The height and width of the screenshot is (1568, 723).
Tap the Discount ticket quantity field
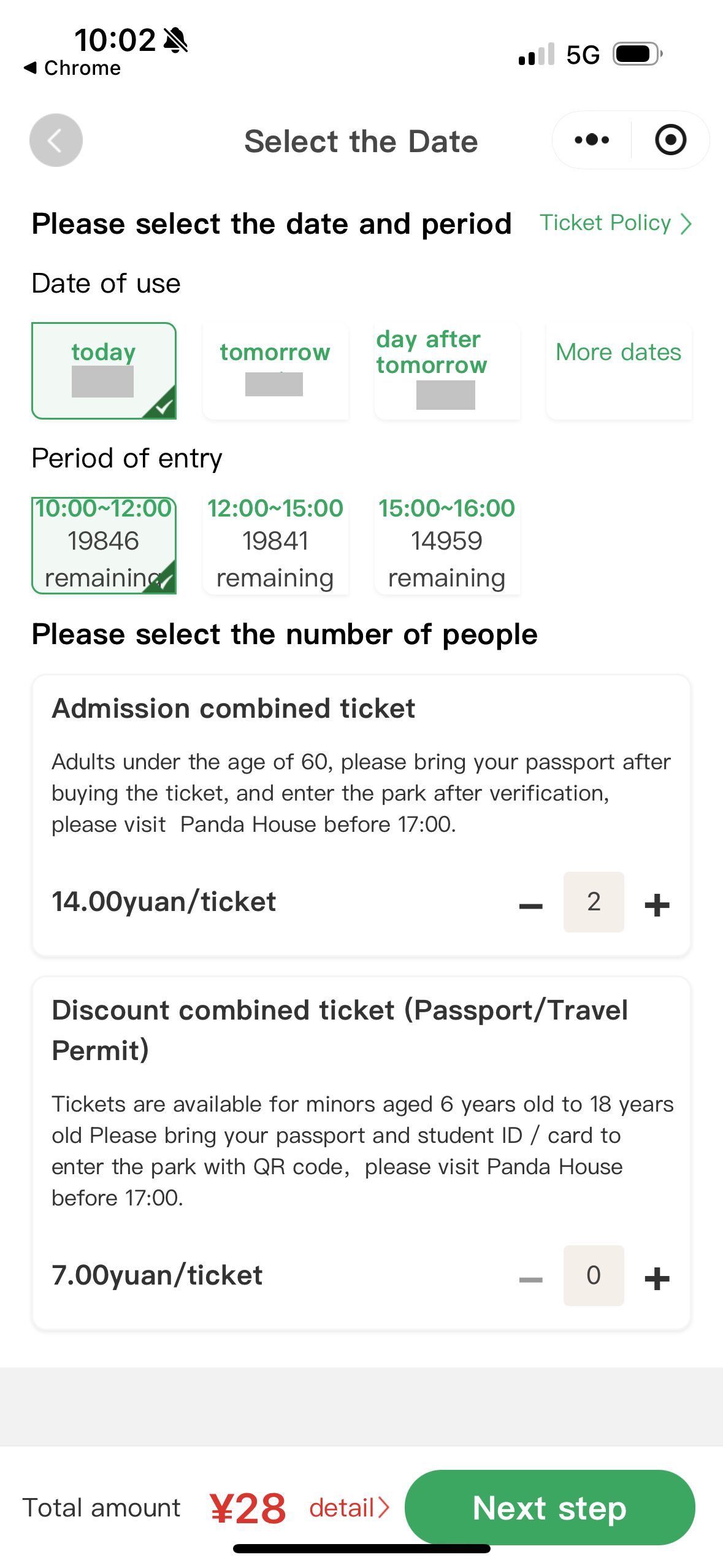tap(593, 1275)
